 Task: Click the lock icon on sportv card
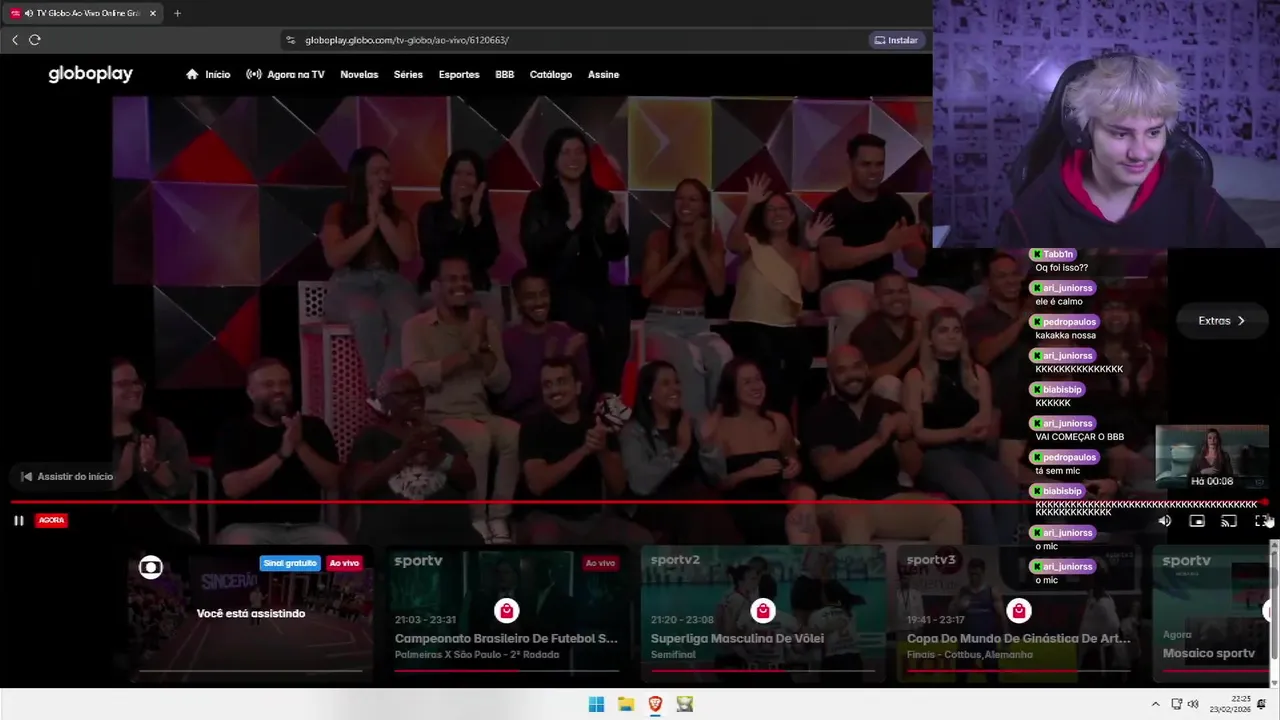506,611
